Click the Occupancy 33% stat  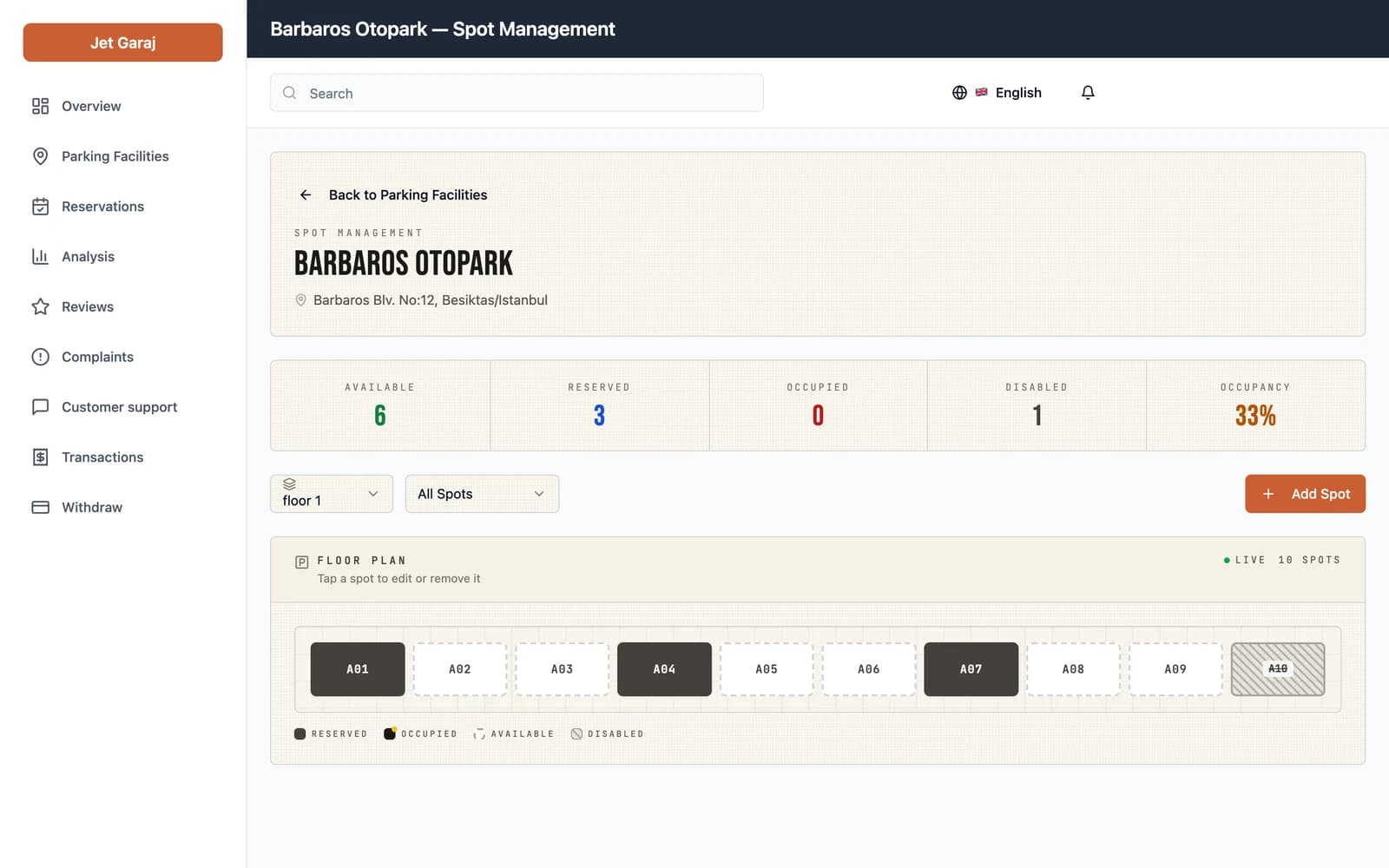pyautogui.click(x=1255, y=405)
